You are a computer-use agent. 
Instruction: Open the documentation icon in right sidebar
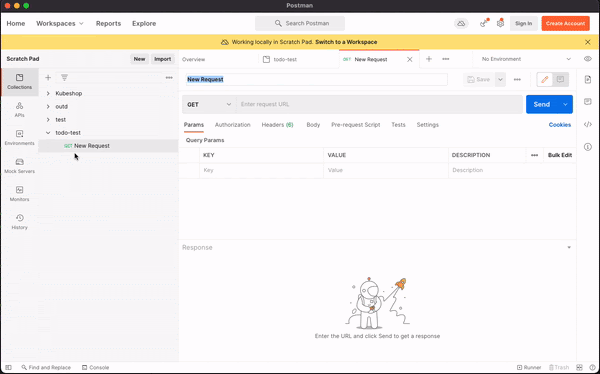pos(588,79)
